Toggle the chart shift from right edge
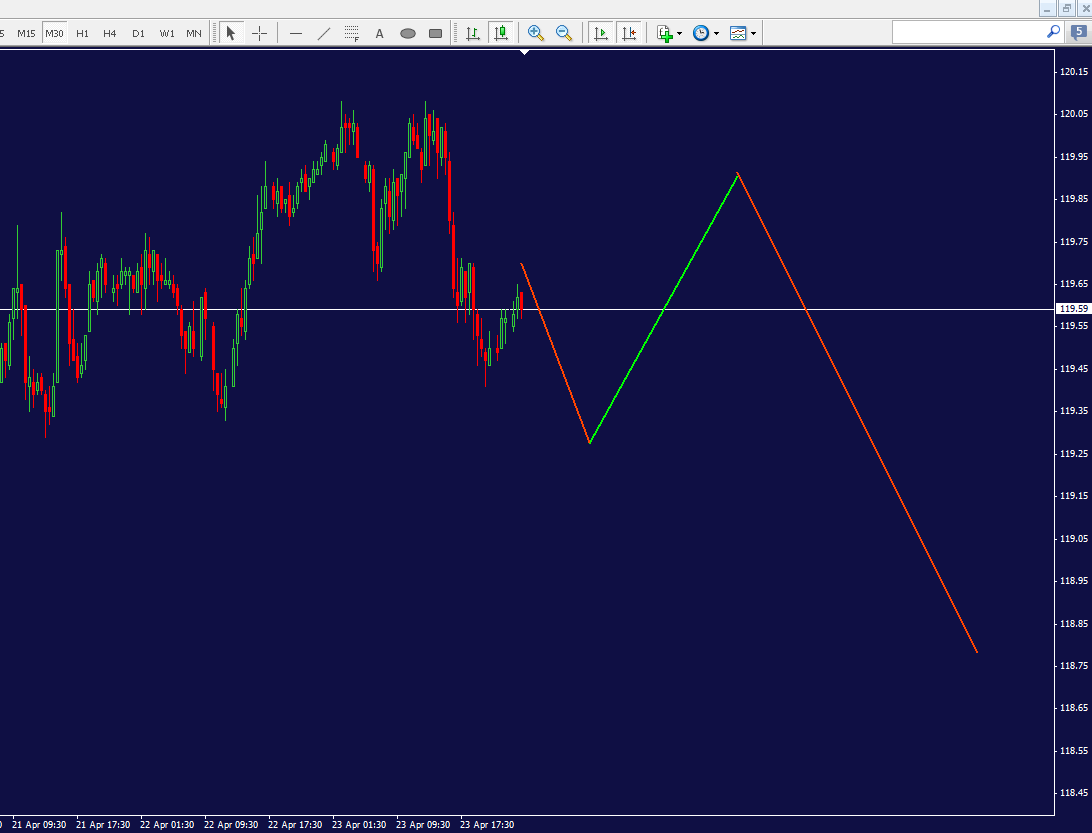The width and height of the screenshot is (1092, 833). (630, 32)
